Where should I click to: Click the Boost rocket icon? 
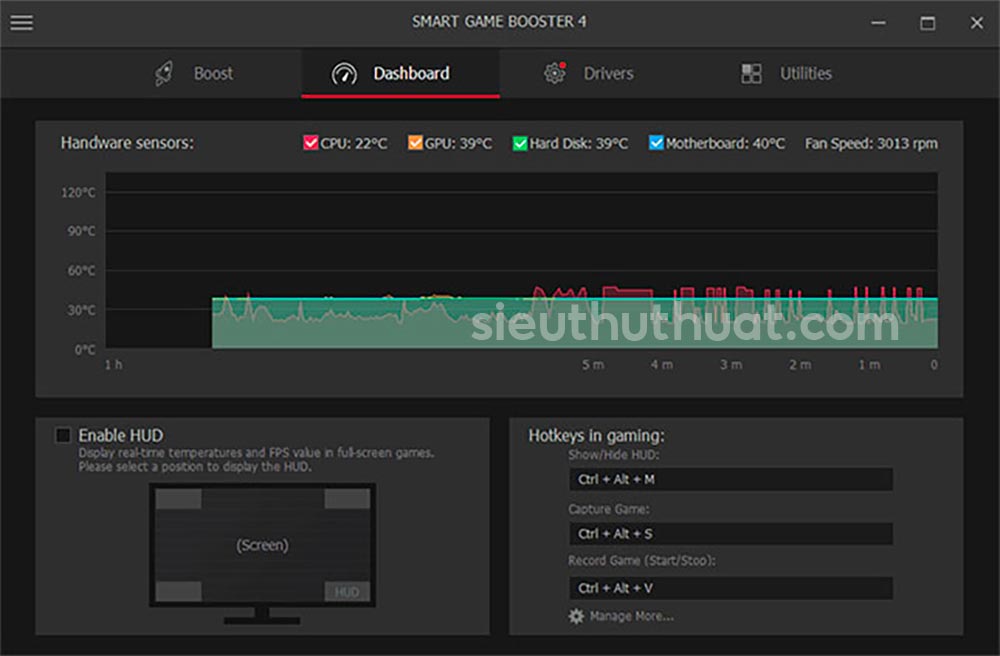point(164,74)
